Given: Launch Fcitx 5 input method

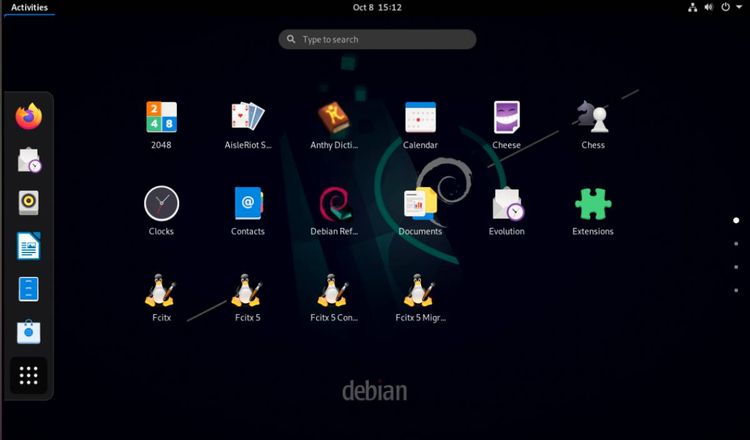Looking at the screenshot, I should coord(247,291).
